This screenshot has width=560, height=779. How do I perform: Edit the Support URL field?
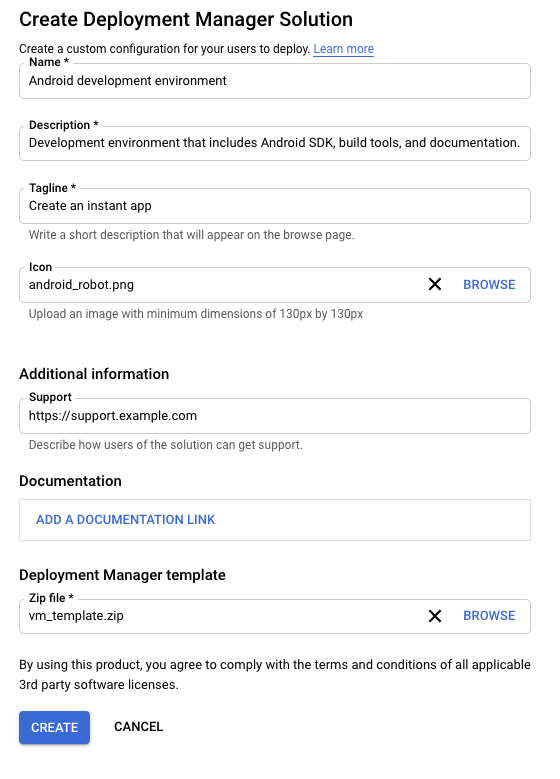275,416
